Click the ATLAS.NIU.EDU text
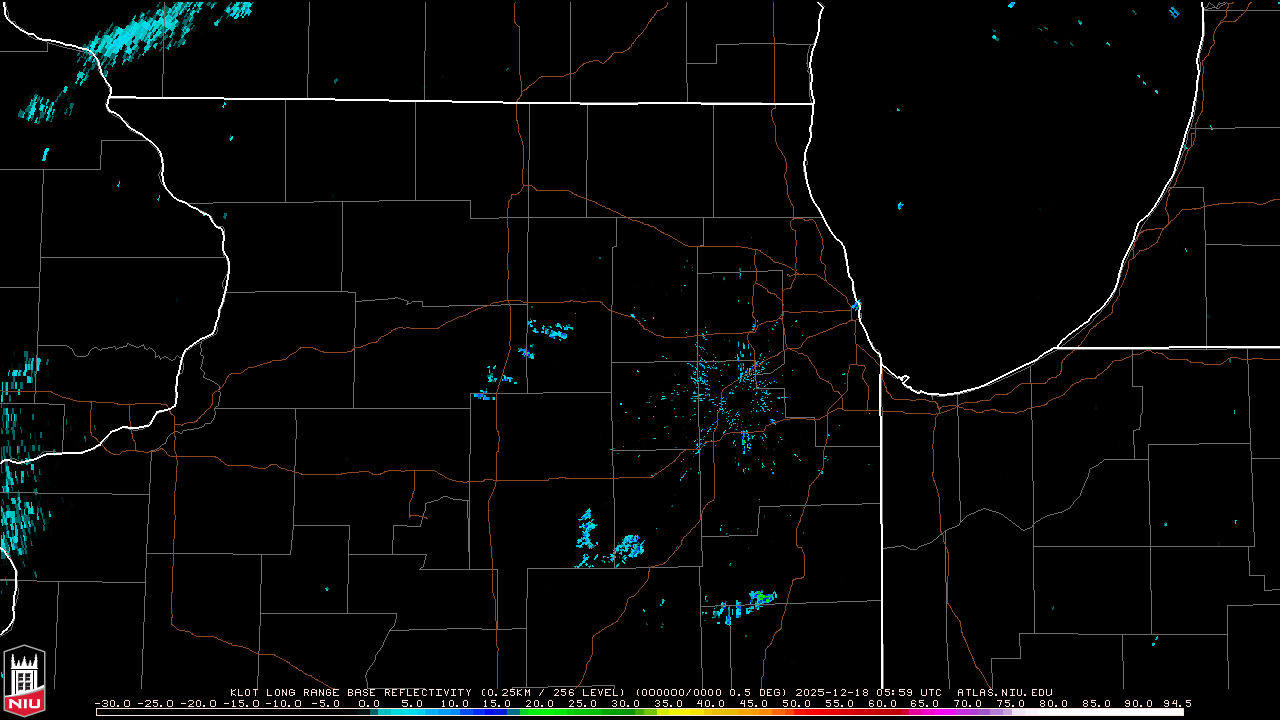 pyautogui.click(x=1004, y=692)
